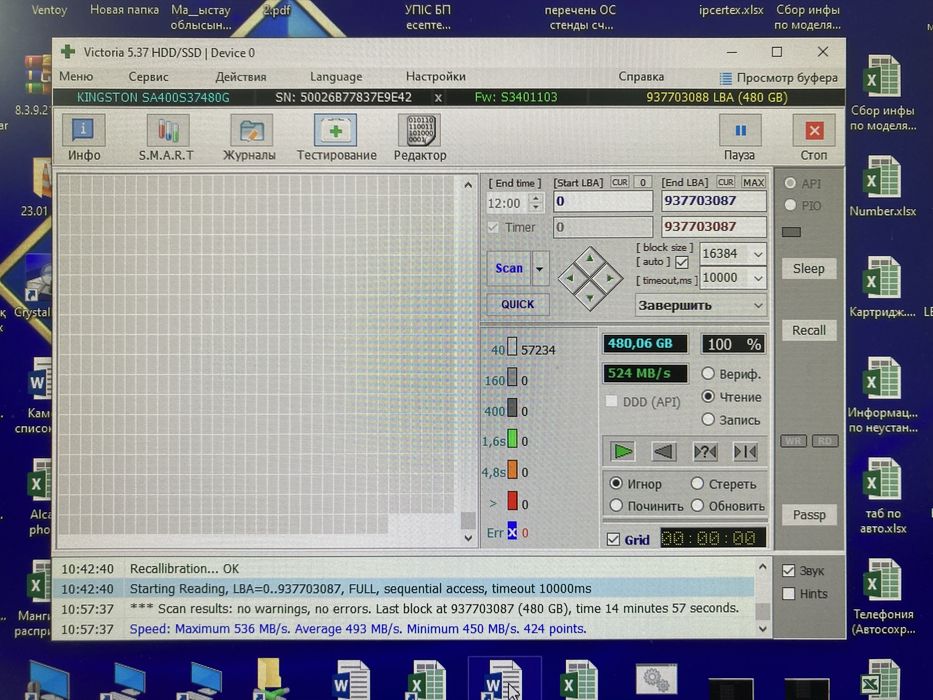Click the Victoria green cross title icon
This screenshot has height=700, width=933.
68,52
